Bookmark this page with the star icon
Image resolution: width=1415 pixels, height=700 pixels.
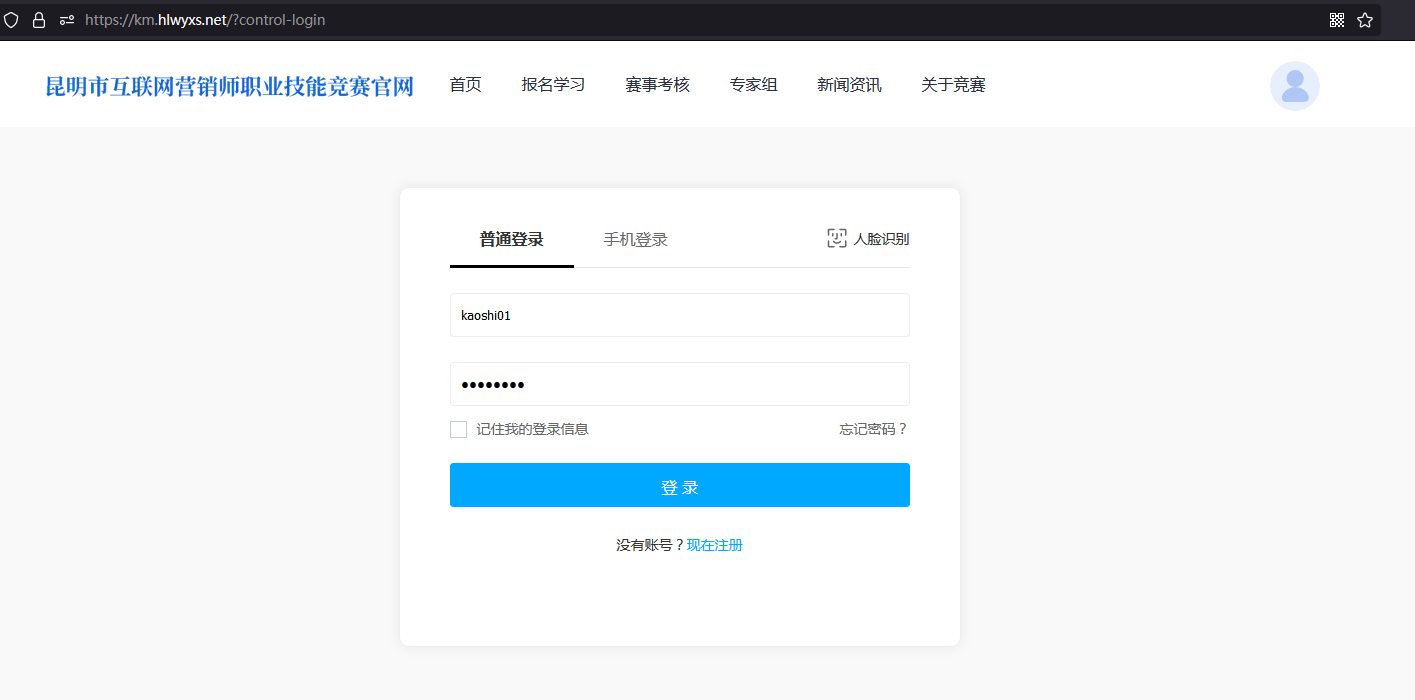(1365, 20)
